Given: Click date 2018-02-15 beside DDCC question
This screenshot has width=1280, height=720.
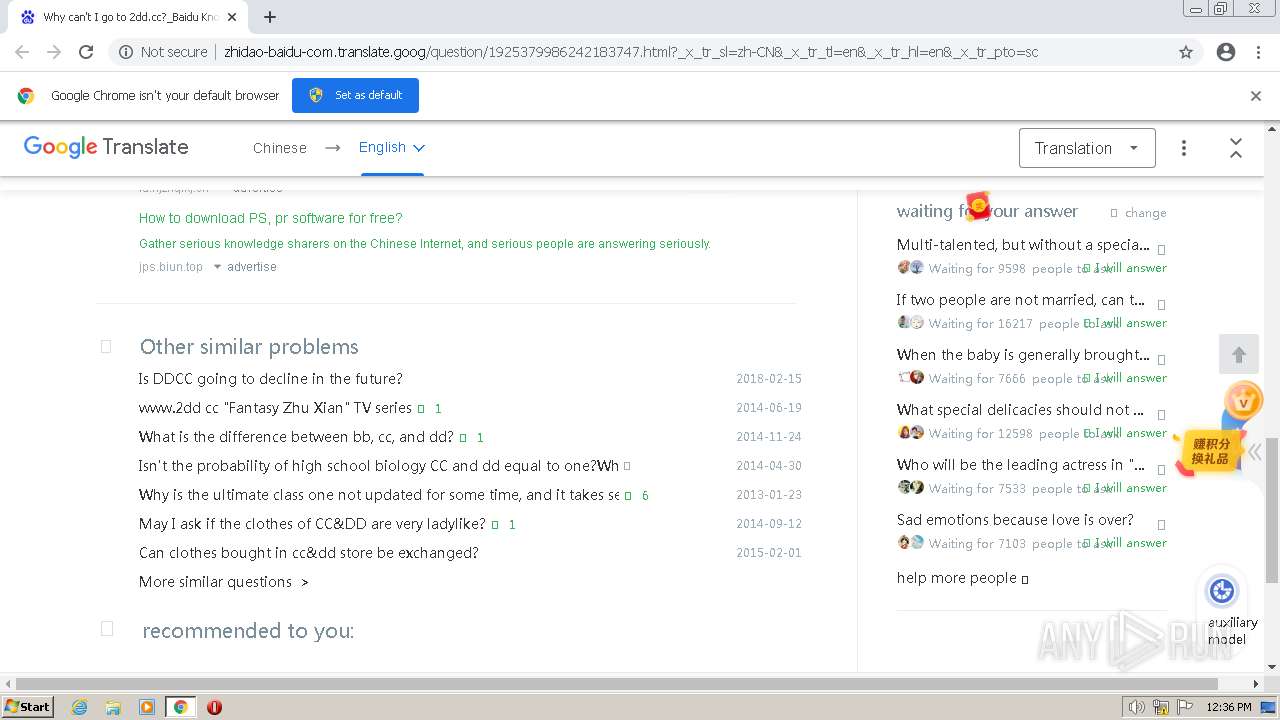Looking at the screenshot, I should point(769,379).
